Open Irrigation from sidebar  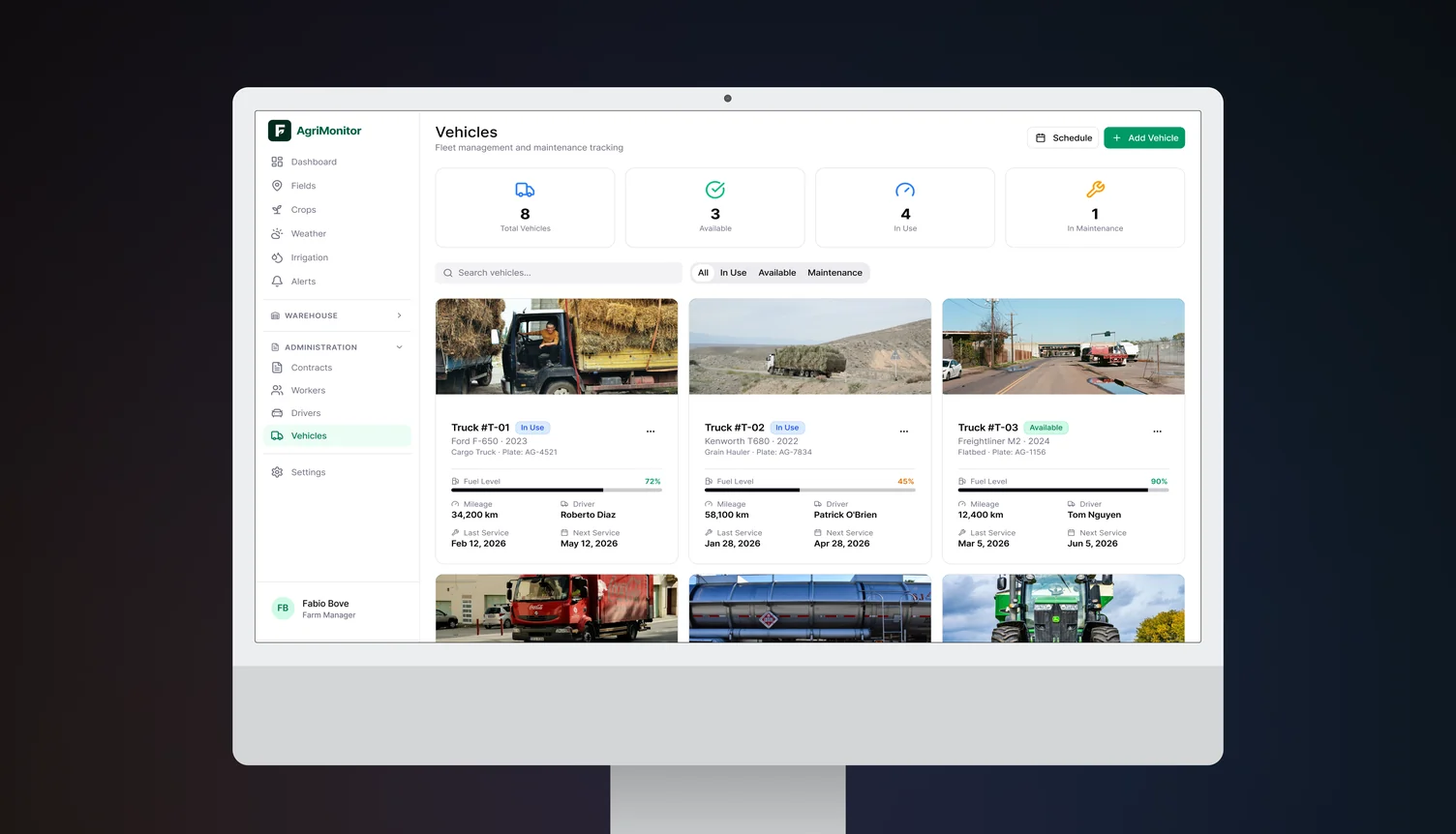coord(337,257)
